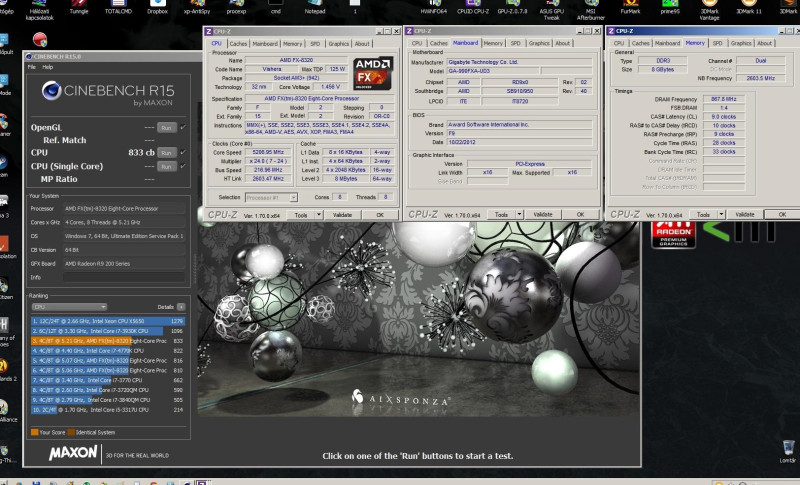
Task: Select ranking row Intel Core i7-3770
Action: point(108,380)
